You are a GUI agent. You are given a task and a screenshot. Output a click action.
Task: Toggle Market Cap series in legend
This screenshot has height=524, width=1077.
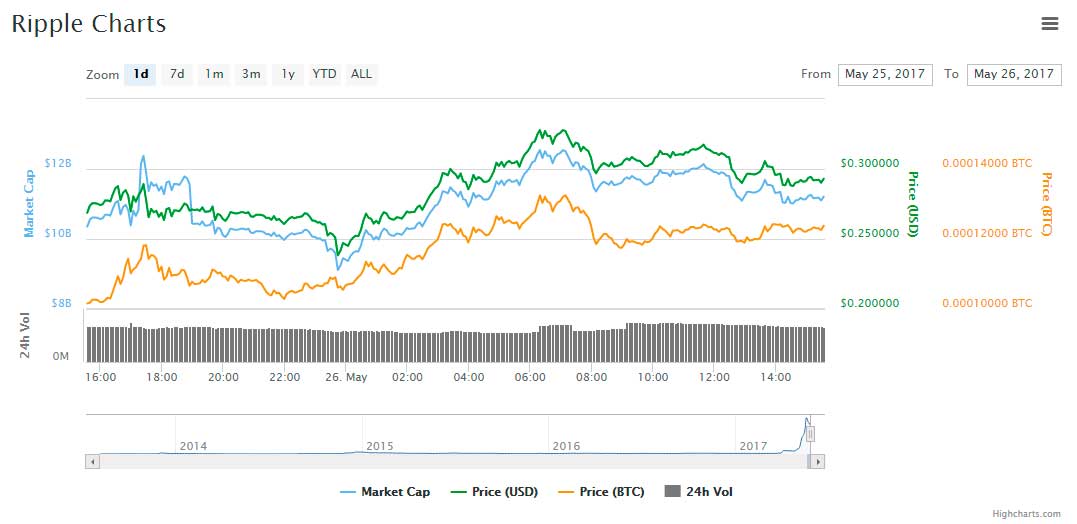click(x=385, y=492)
